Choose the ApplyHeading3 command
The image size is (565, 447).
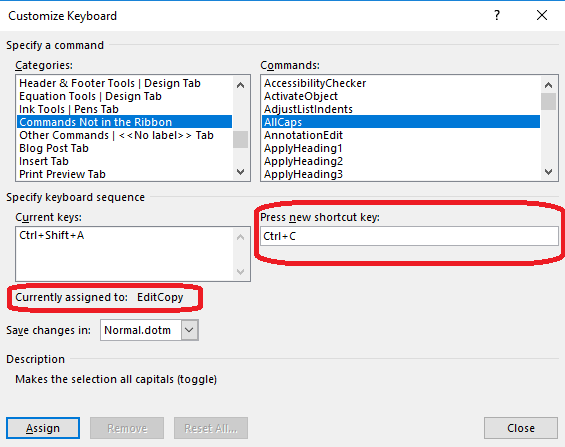pyautogui.click(x=401, y=174)
